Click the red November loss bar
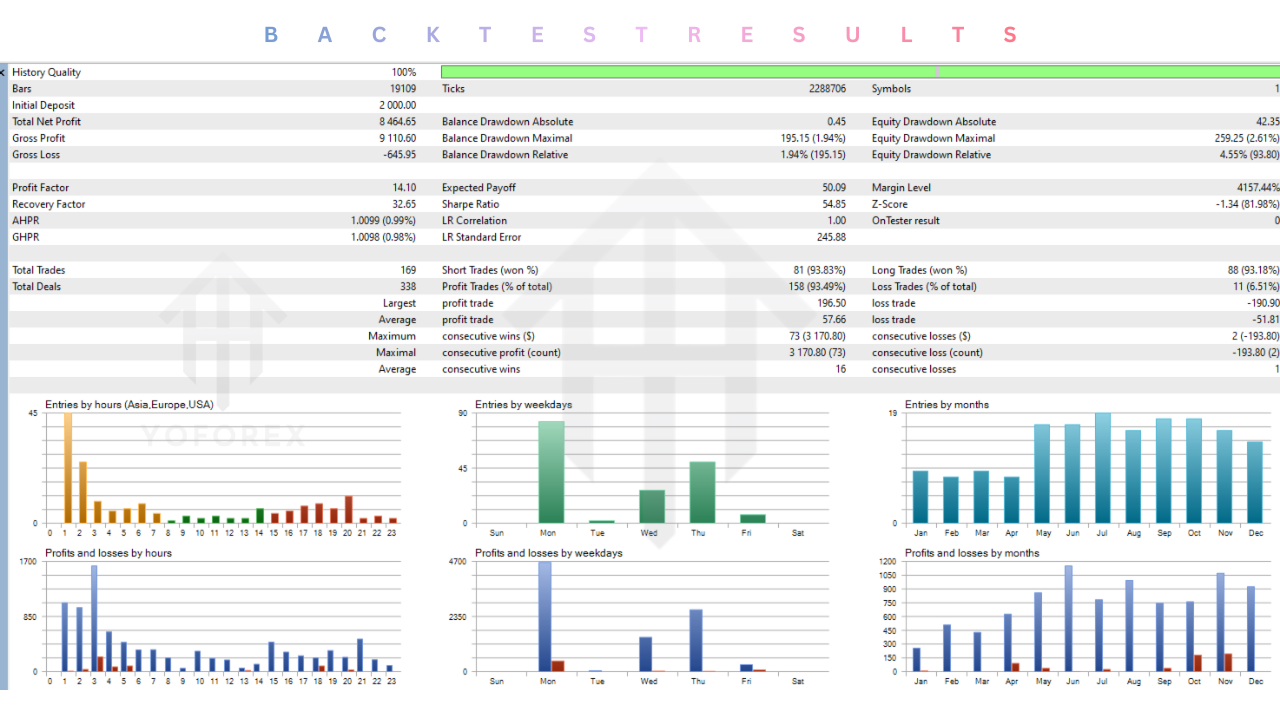 [1228, 662]
